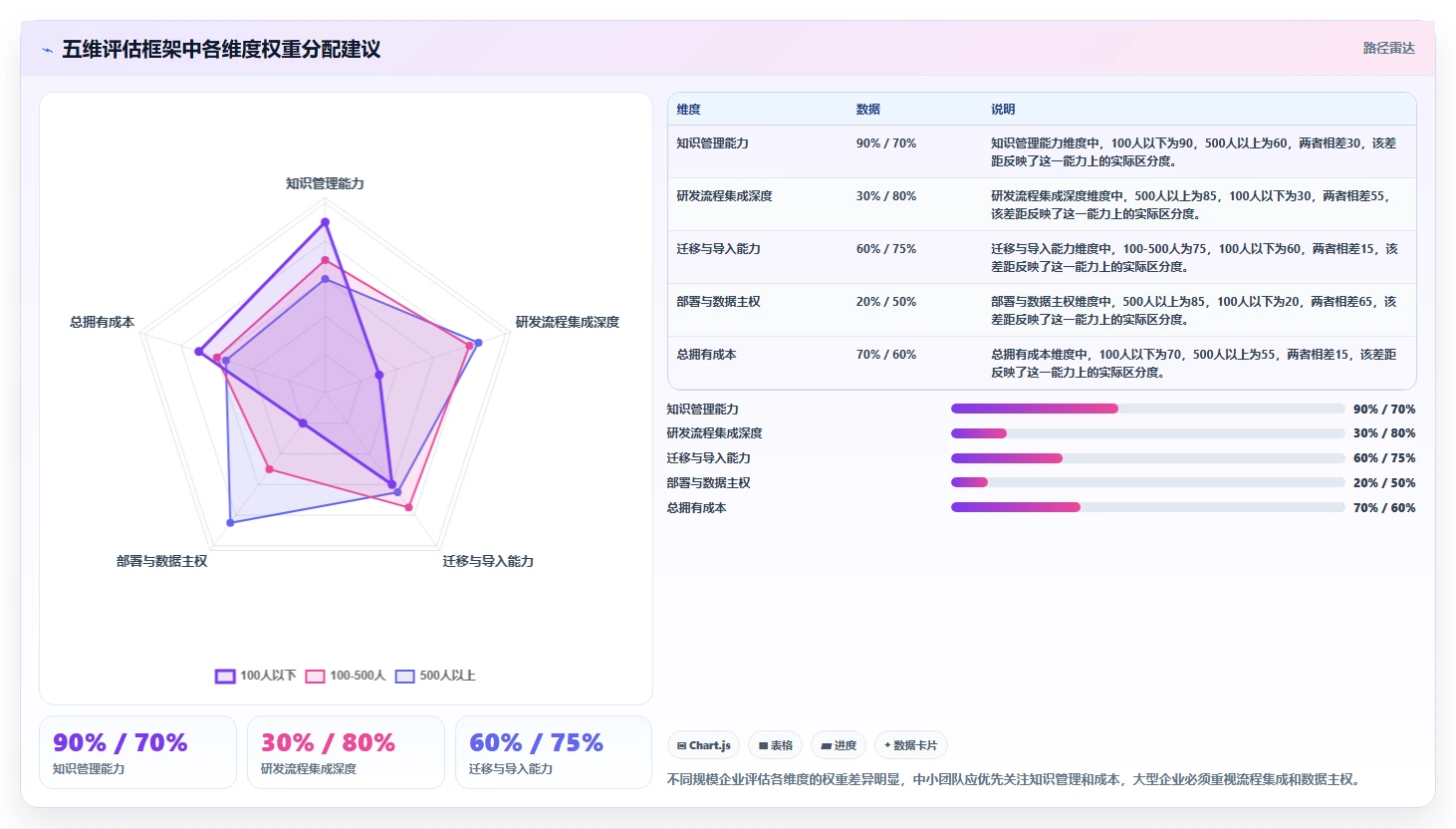
Task: Click the pink data point near 迁移与导入能力
Action: click(x=408, y=507)
